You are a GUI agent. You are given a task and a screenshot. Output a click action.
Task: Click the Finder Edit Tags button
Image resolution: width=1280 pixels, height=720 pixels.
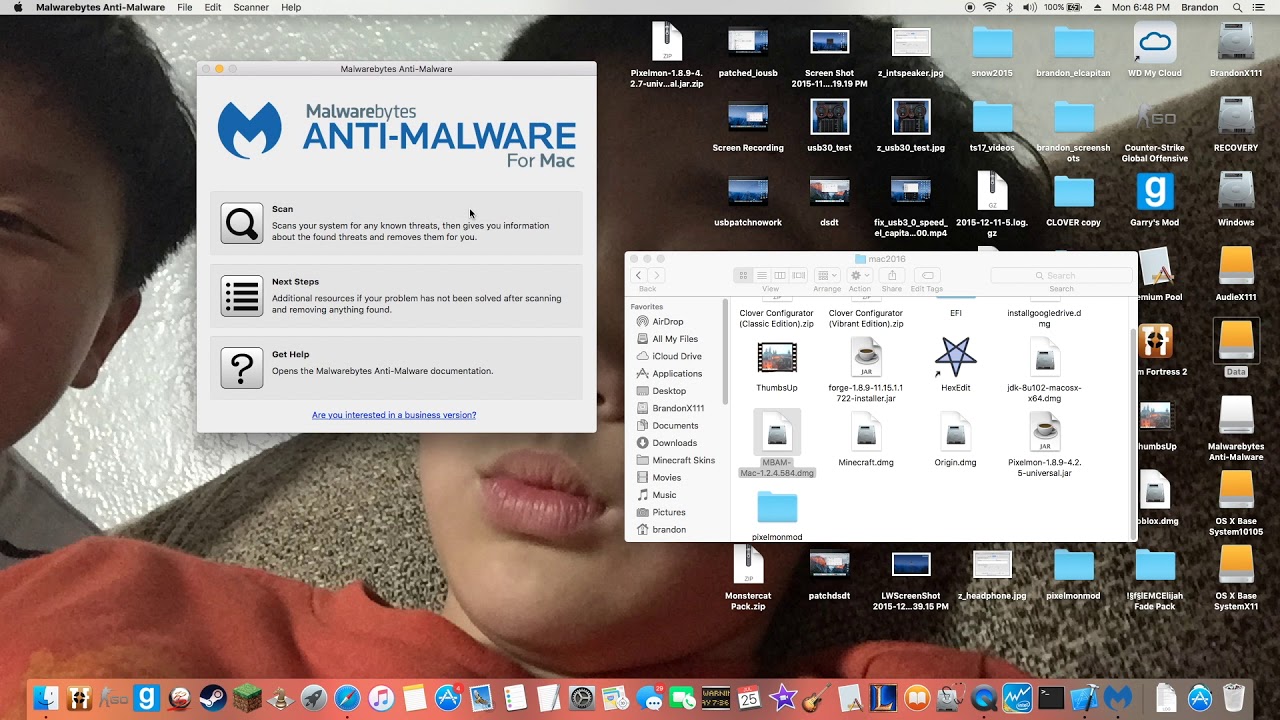(927, 275)
